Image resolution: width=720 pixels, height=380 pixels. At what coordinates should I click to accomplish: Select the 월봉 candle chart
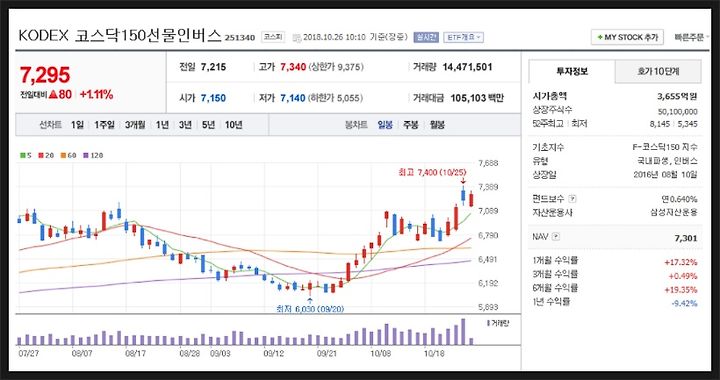tap(437, 125)
